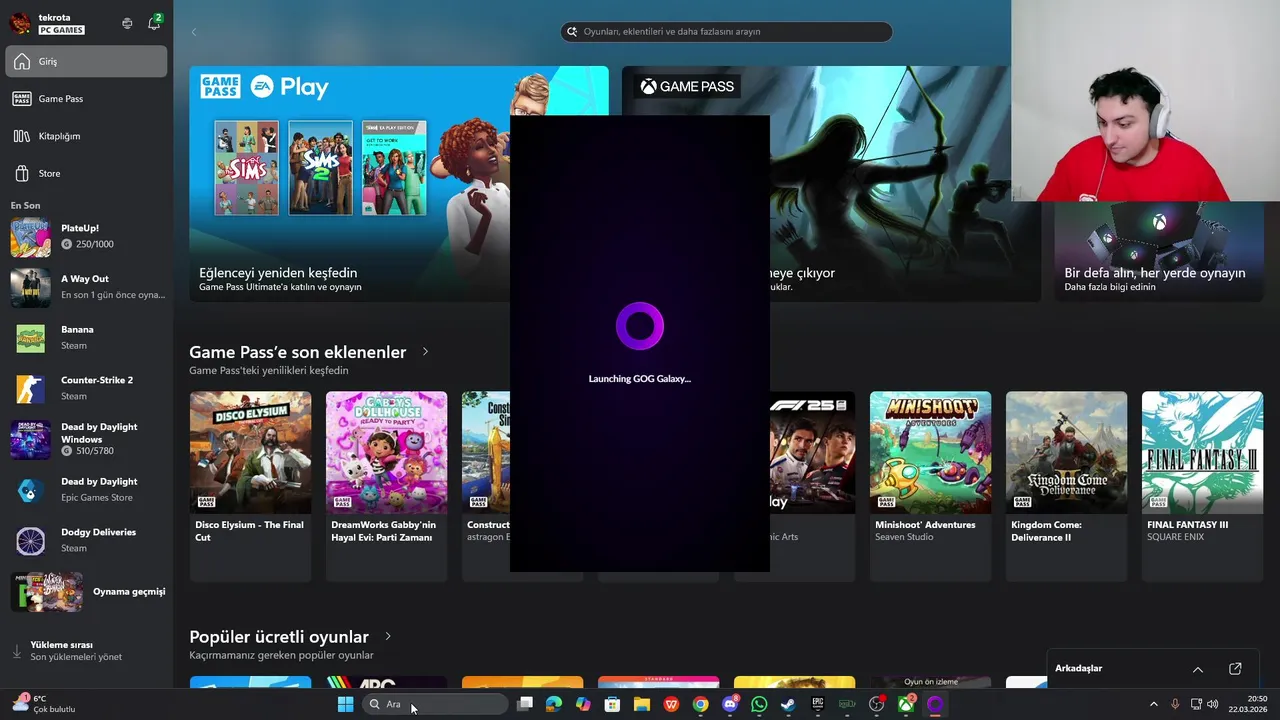1280x720 pixels.
Task: Open Steam from the taskbar
Action: pos(788,704)
